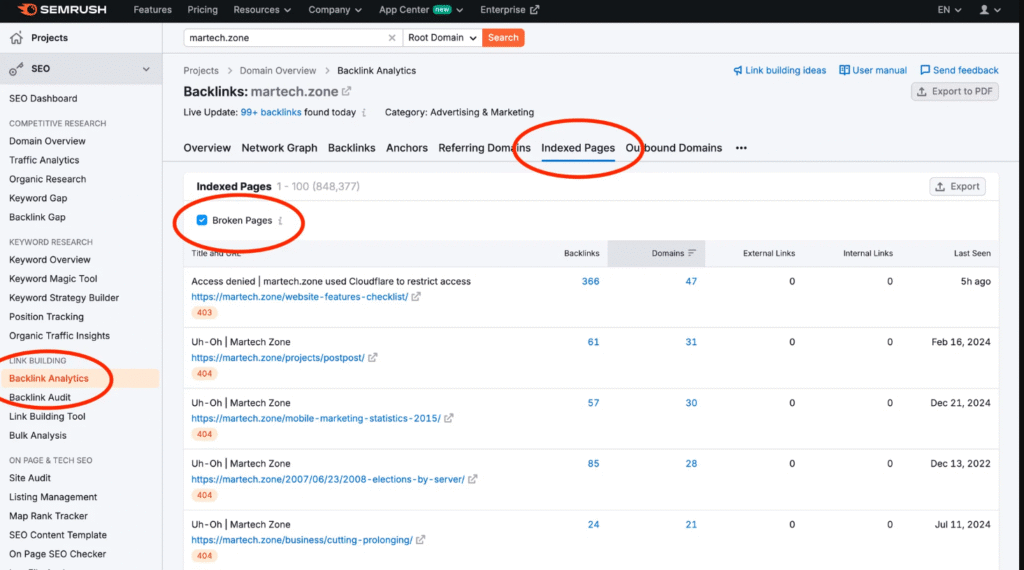Image resolution: width=1024 pixels, height=570 pixels.
Task: Click the Projects breadcrumb
Action: pyautogui.click(x=201, y=71)
